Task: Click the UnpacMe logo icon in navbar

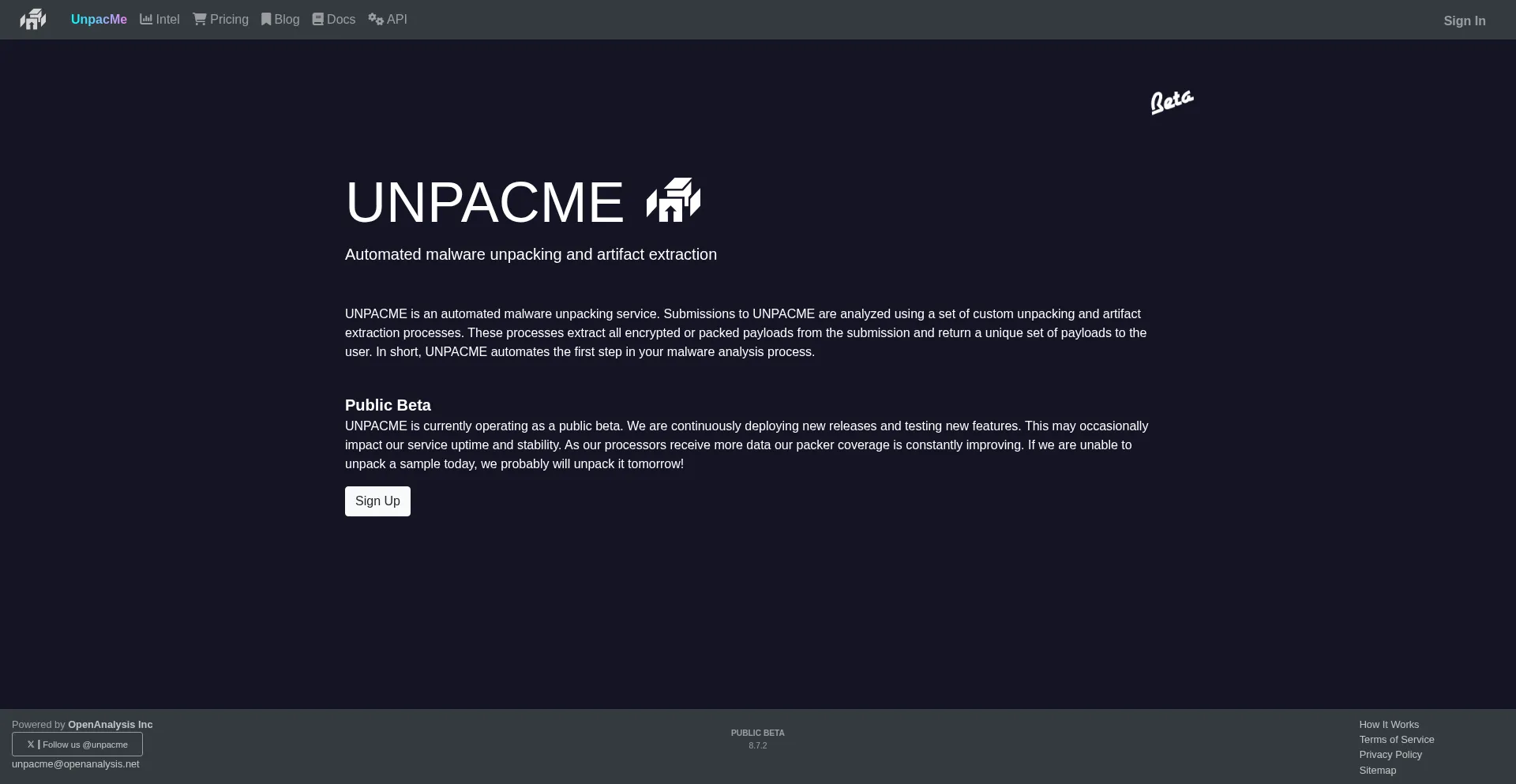Action: (33, 19)
